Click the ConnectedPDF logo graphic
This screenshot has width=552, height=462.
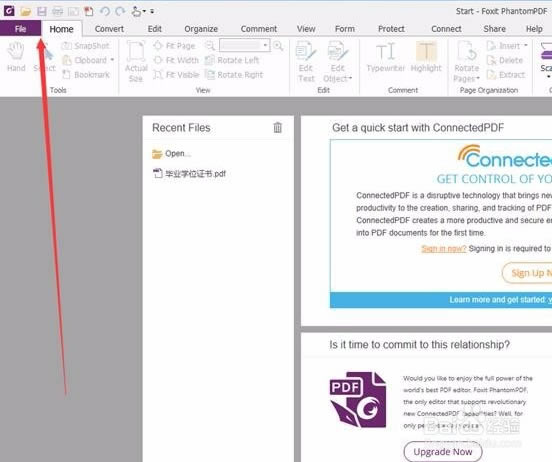pyautogui.click(x=505, y=156)
